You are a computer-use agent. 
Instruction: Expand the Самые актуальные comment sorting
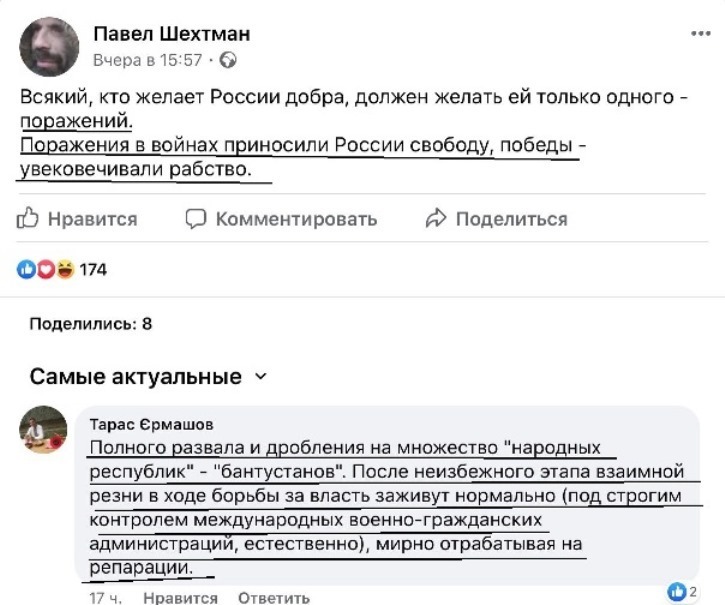(261, 377)
